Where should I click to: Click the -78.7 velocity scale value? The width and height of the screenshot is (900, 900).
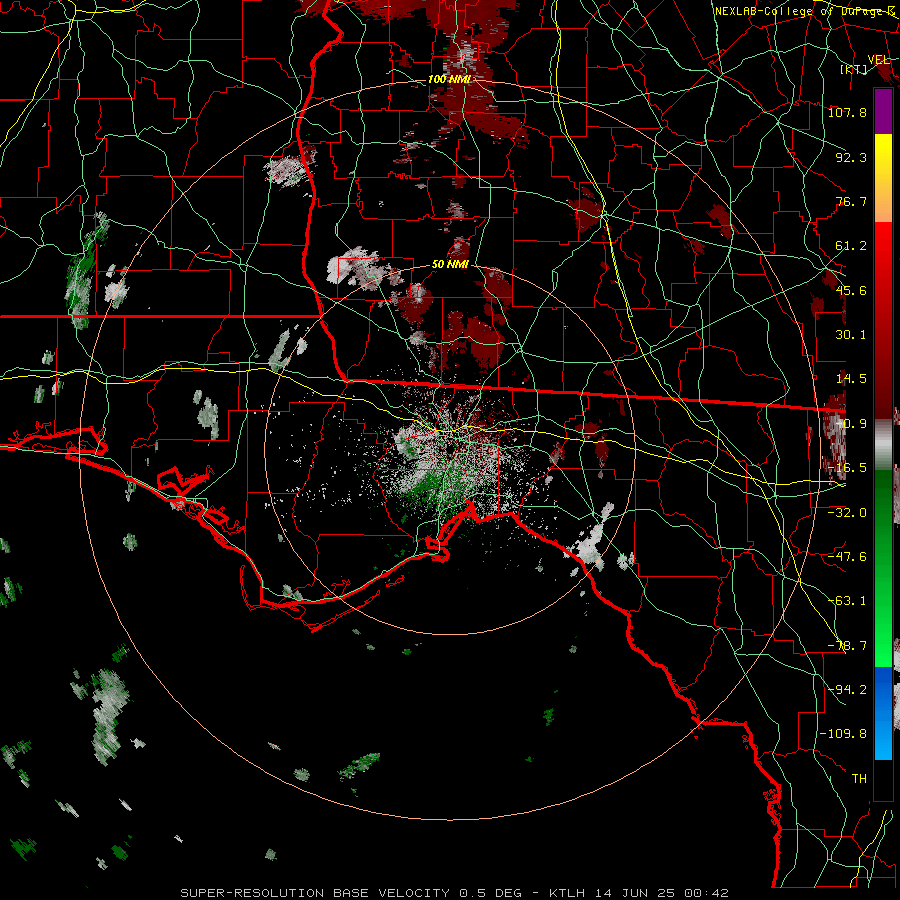[x=847, y=646]
